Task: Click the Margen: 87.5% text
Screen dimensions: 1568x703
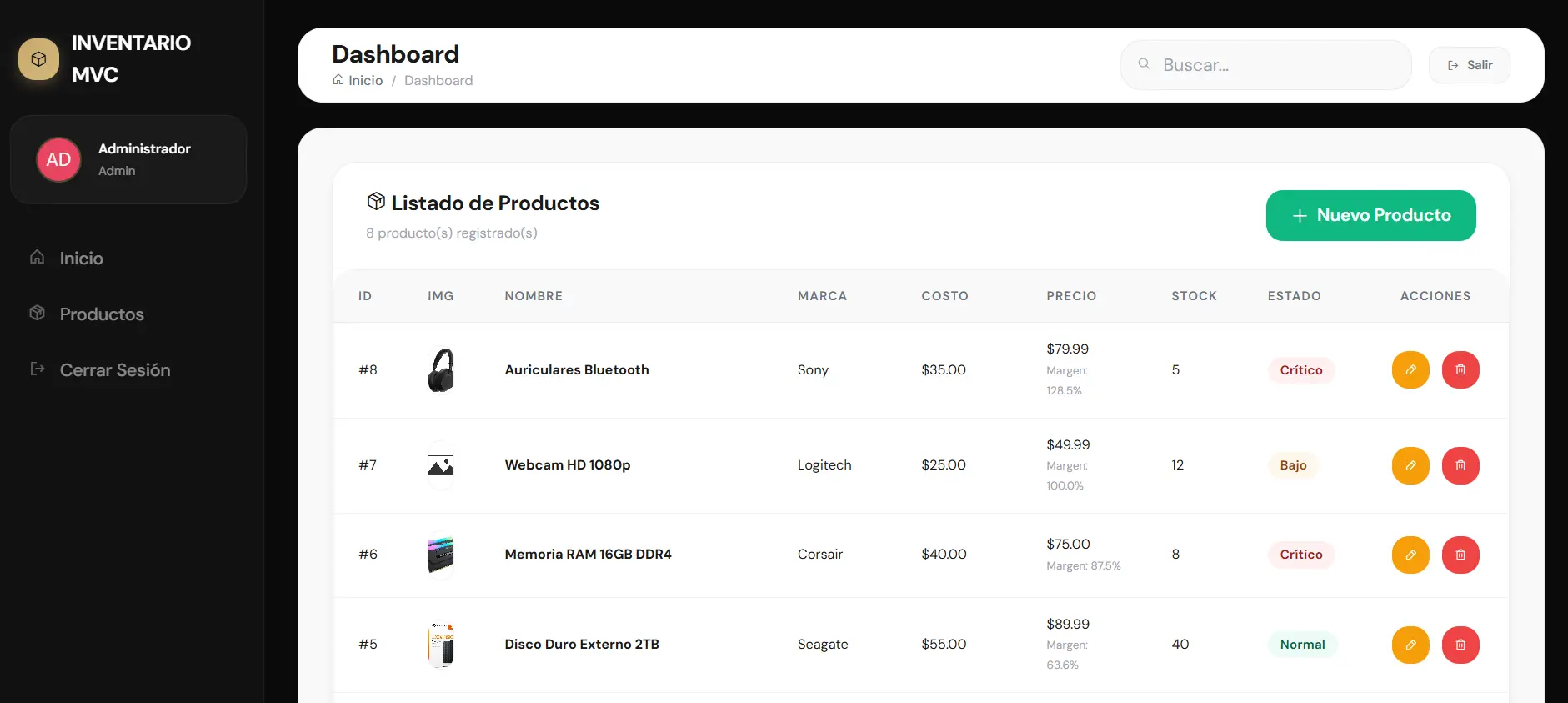Action: click(1084, 566)
